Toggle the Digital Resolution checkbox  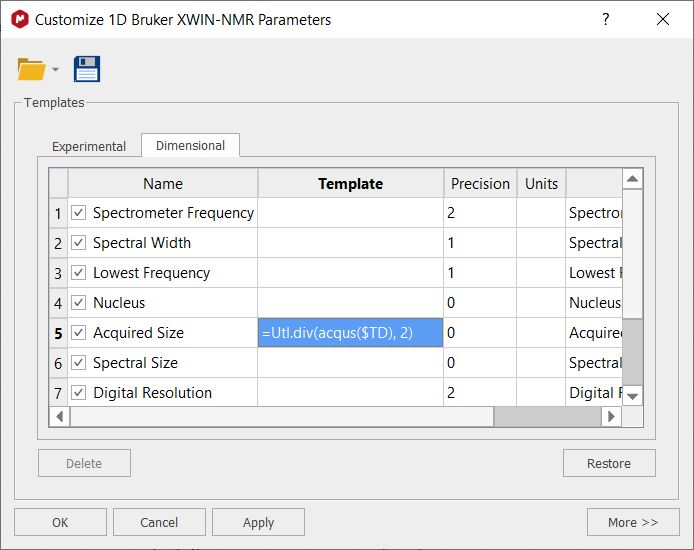pyautogui.click(x=78, y=392)
